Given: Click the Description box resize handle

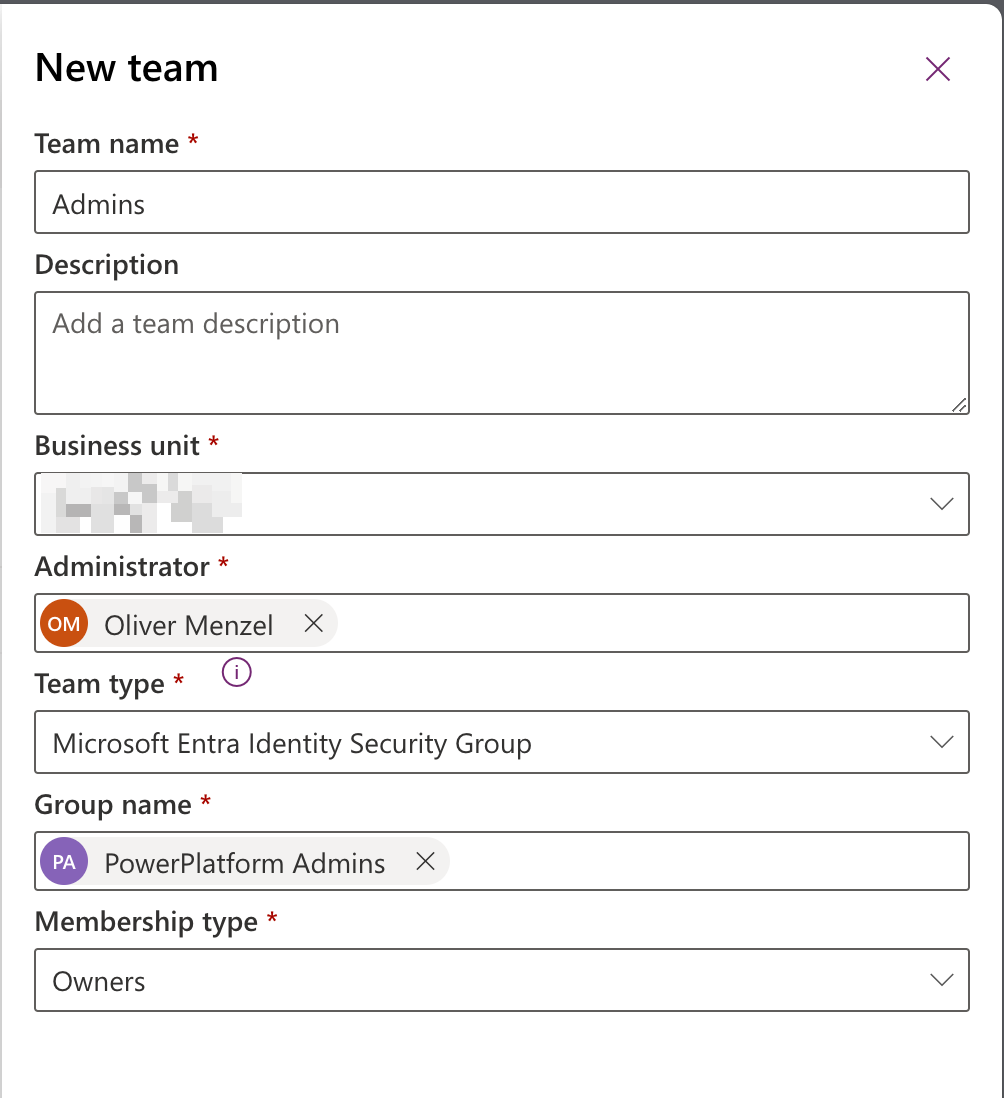Looking at the screenshot, I should click(959, 404).
